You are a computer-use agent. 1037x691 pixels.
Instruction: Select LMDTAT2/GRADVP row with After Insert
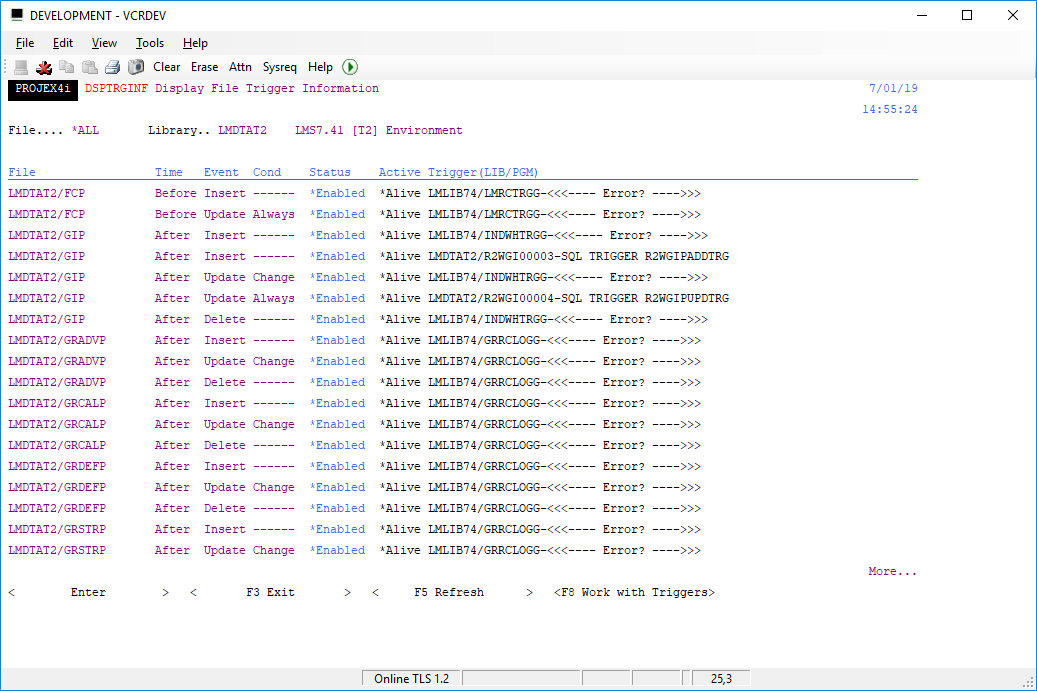click(x=354, y=341)
